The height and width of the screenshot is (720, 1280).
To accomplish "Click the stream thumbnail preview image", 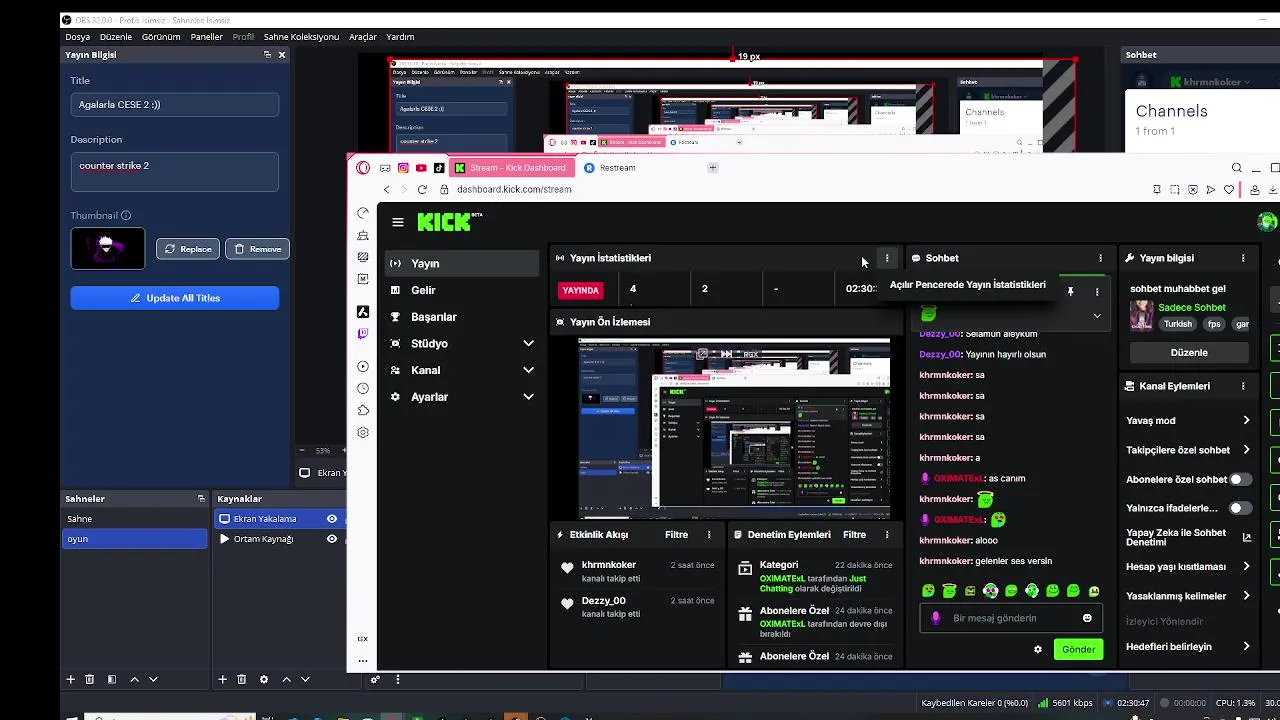I will 108,249.
